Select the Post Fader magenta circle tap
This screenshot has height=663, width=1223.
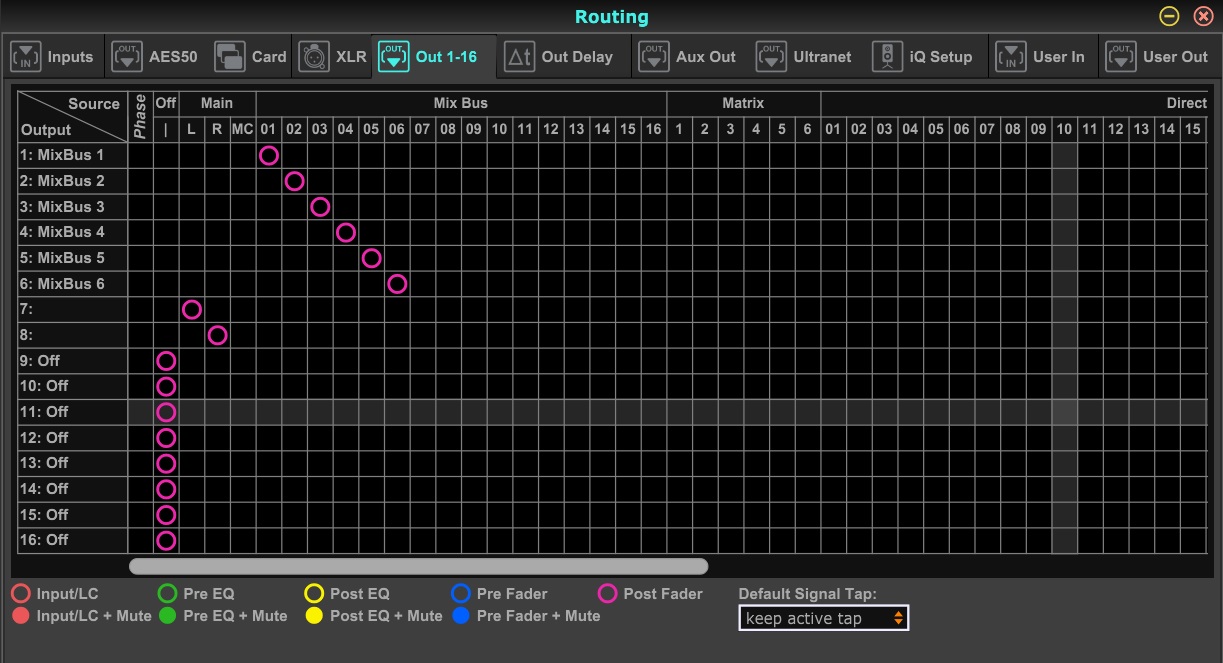(x=607, y=594)
